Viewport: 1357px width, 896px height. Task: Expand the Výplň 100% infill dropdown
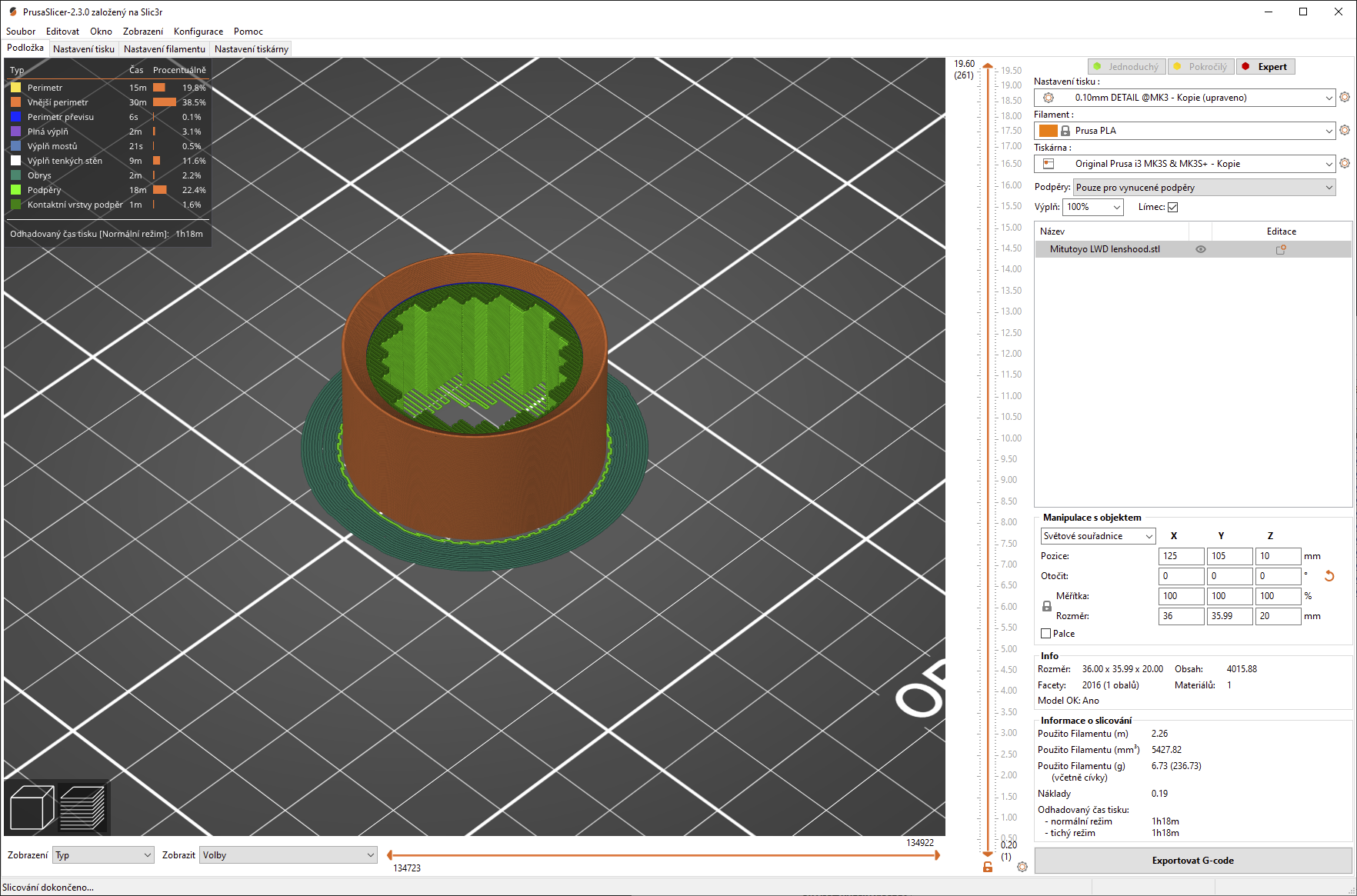click(1093, 207)
